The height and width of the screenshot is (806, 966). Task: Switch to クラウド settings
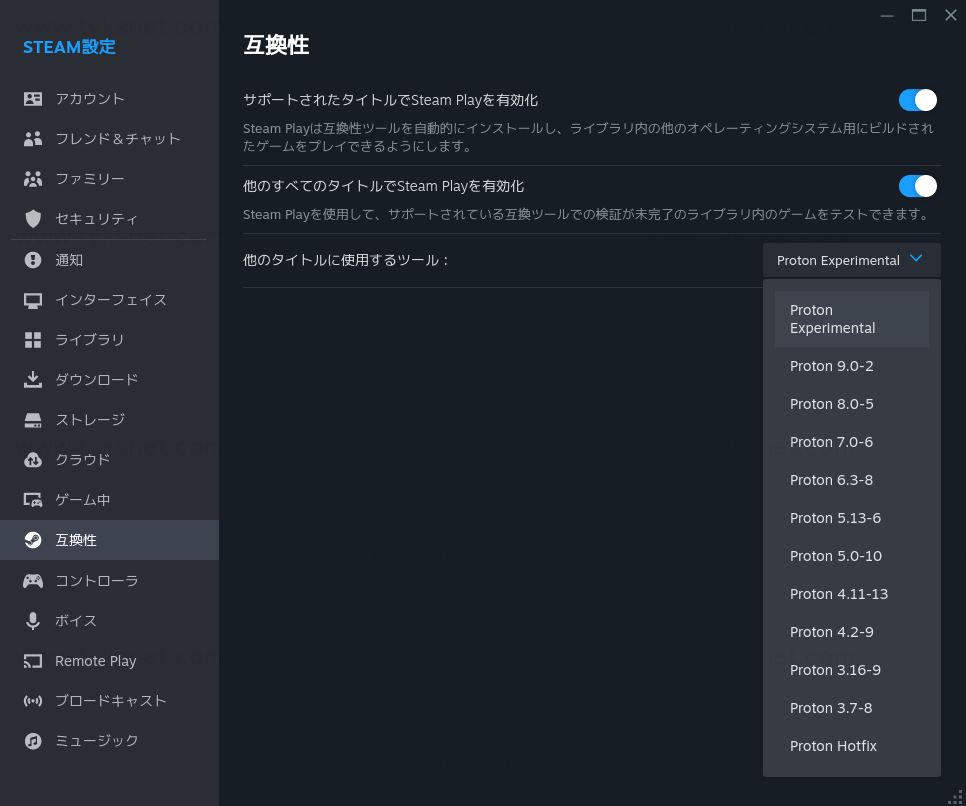click(109, 460)
